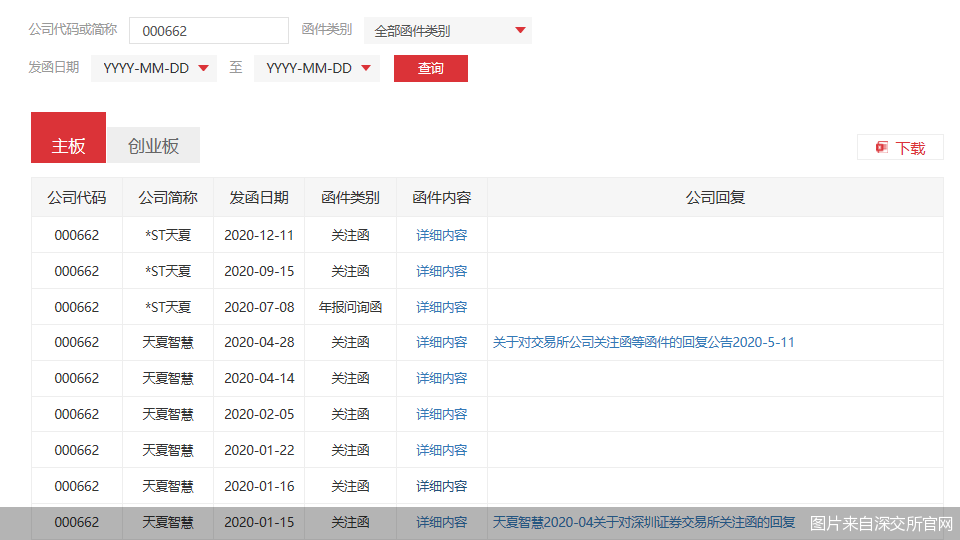
Task: Click *ST天夏 in the 2020-12-11 row
Action: pyautogui.click(x=168, y=235)
